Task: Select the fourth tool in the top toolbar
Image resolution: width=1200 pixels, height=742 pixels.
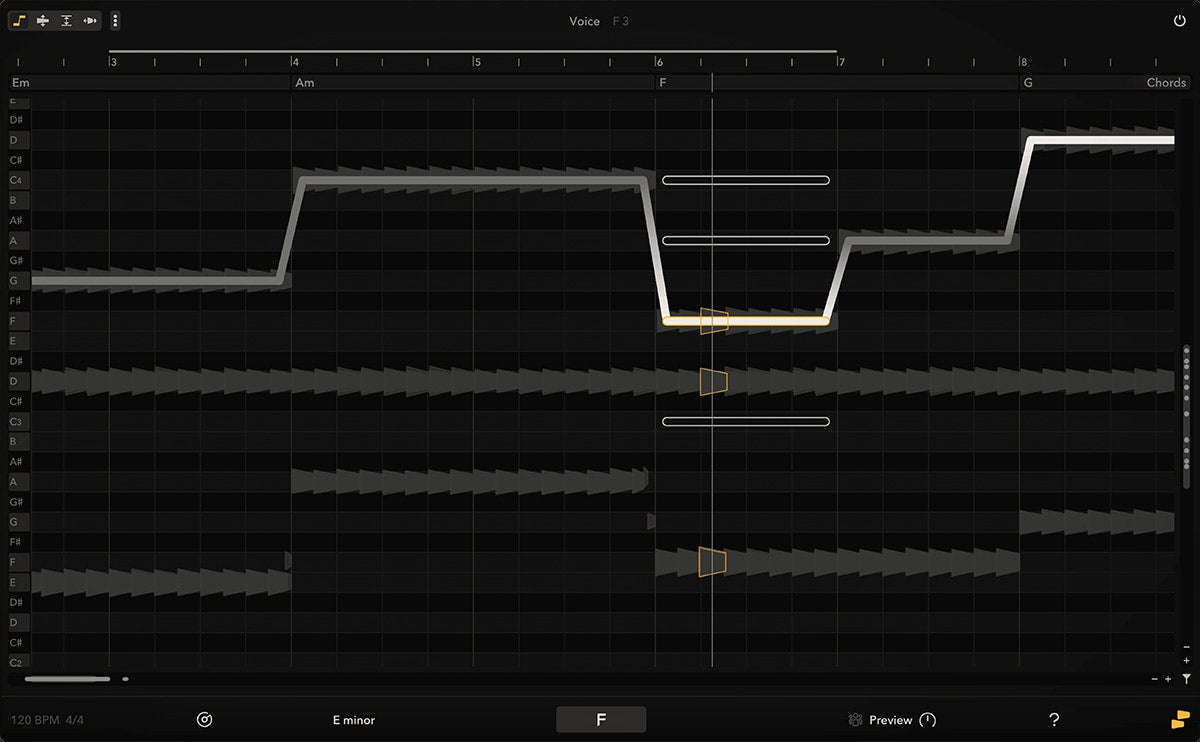Action: pos(90,20)
